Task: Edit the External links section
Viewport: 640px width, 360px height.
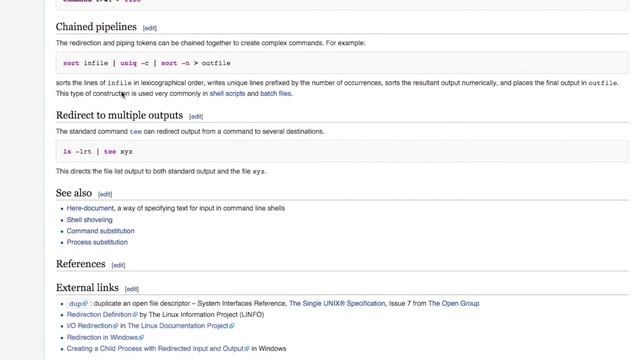Action: (x=132, y=289)
